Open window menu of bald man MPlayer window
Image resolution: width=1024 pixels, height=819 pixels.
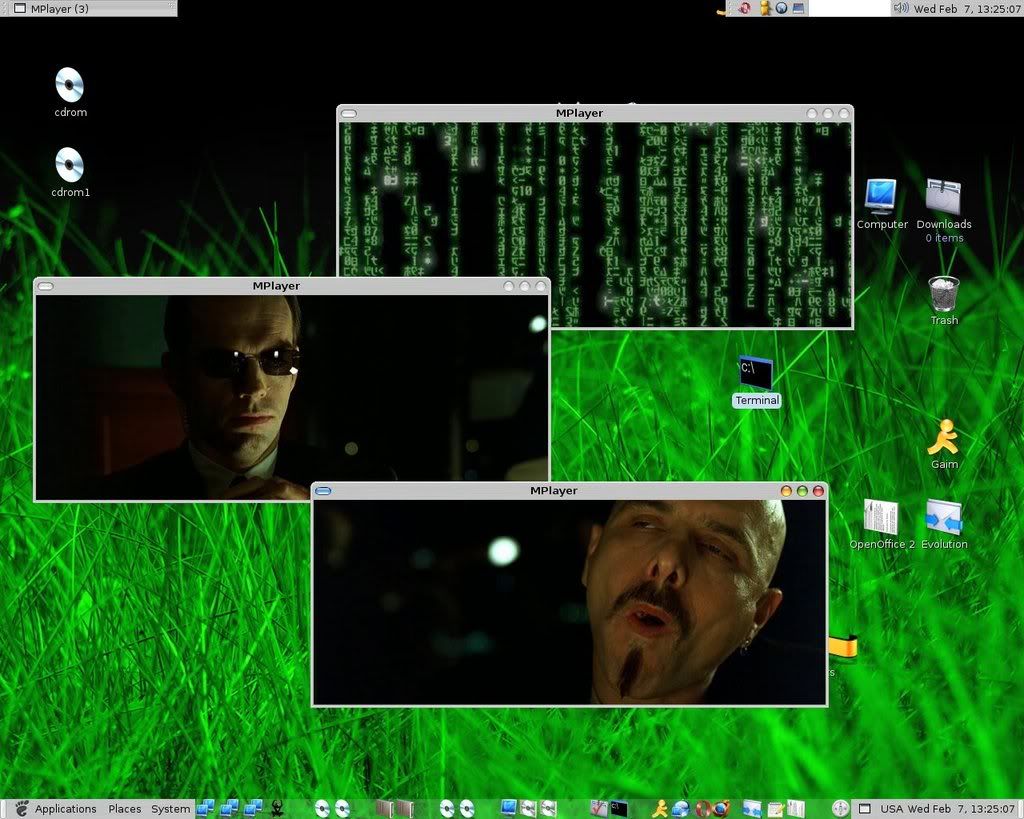coord(323,491)
